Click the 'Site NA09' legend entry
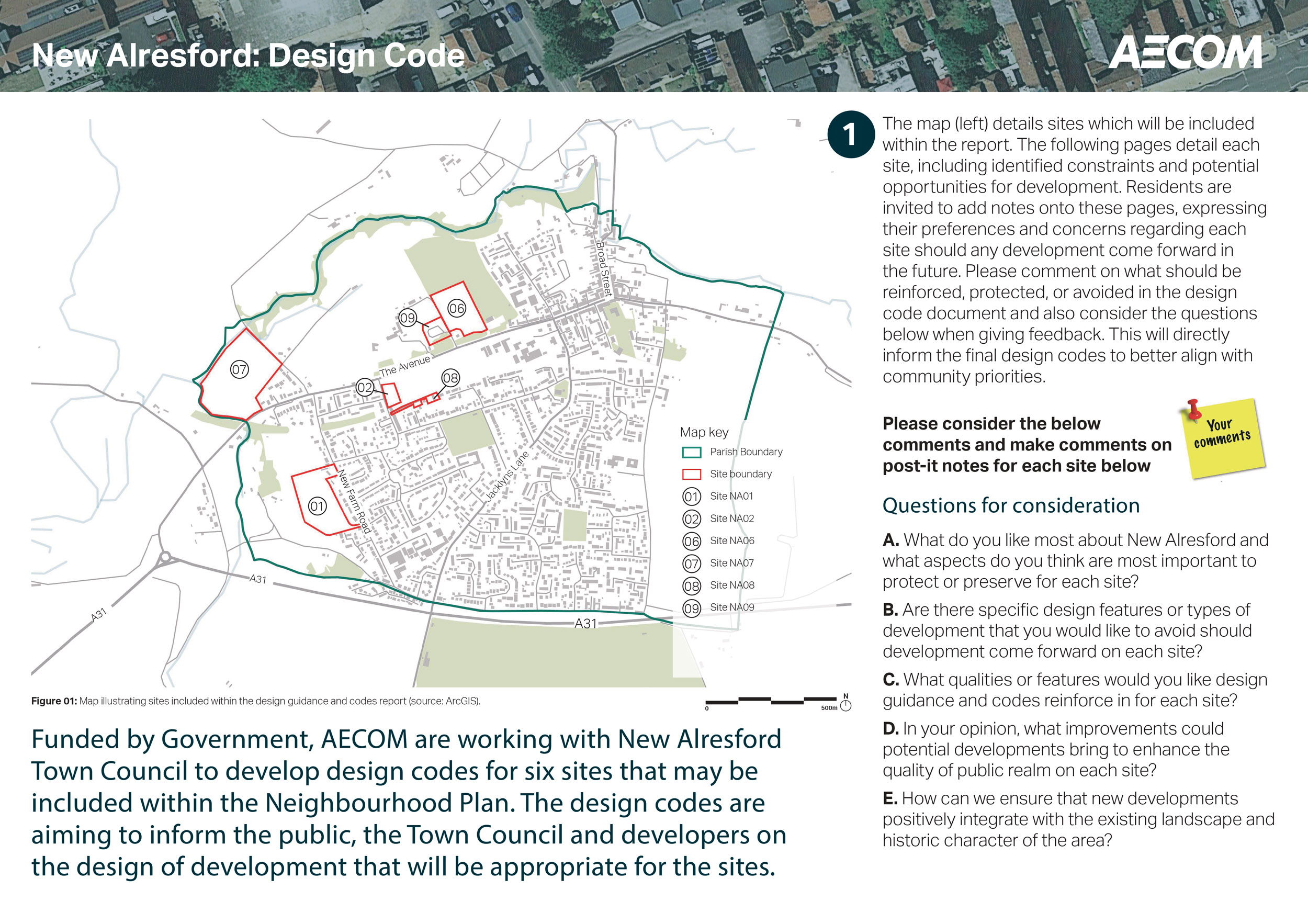1308x924 pixels. [x=731, y=607]
